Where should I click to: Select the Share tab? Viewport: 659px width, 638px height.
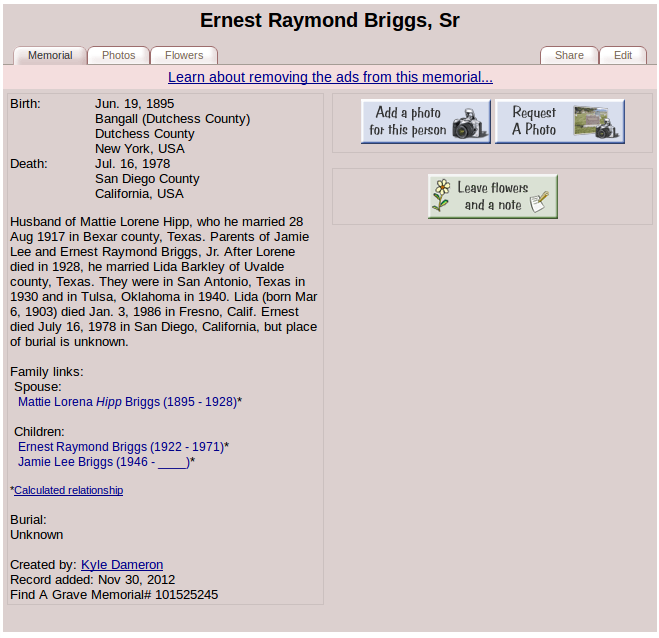(569, 55)
